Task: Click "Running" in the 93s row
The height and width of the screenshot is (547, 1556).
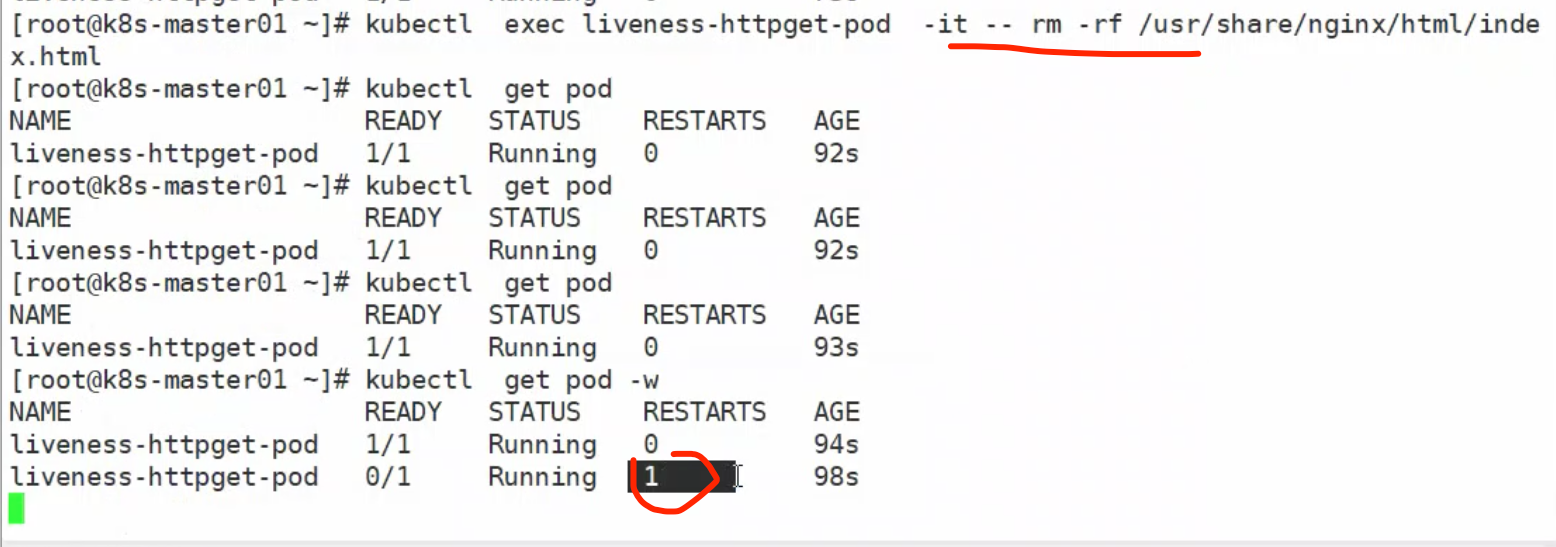Action: (542, 347)
